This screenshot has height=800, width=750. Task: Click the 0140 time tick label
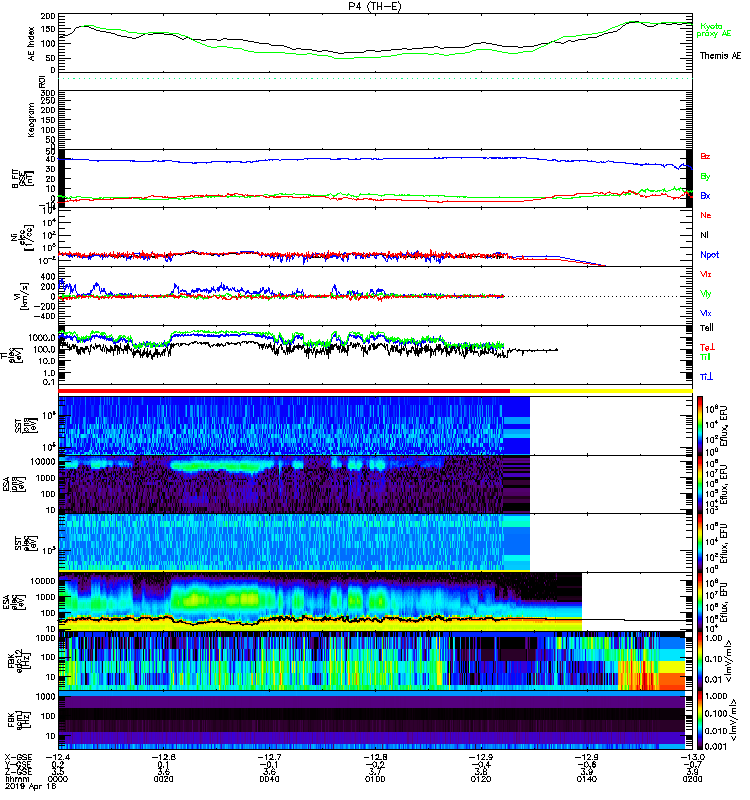click(x=586, y=779)
